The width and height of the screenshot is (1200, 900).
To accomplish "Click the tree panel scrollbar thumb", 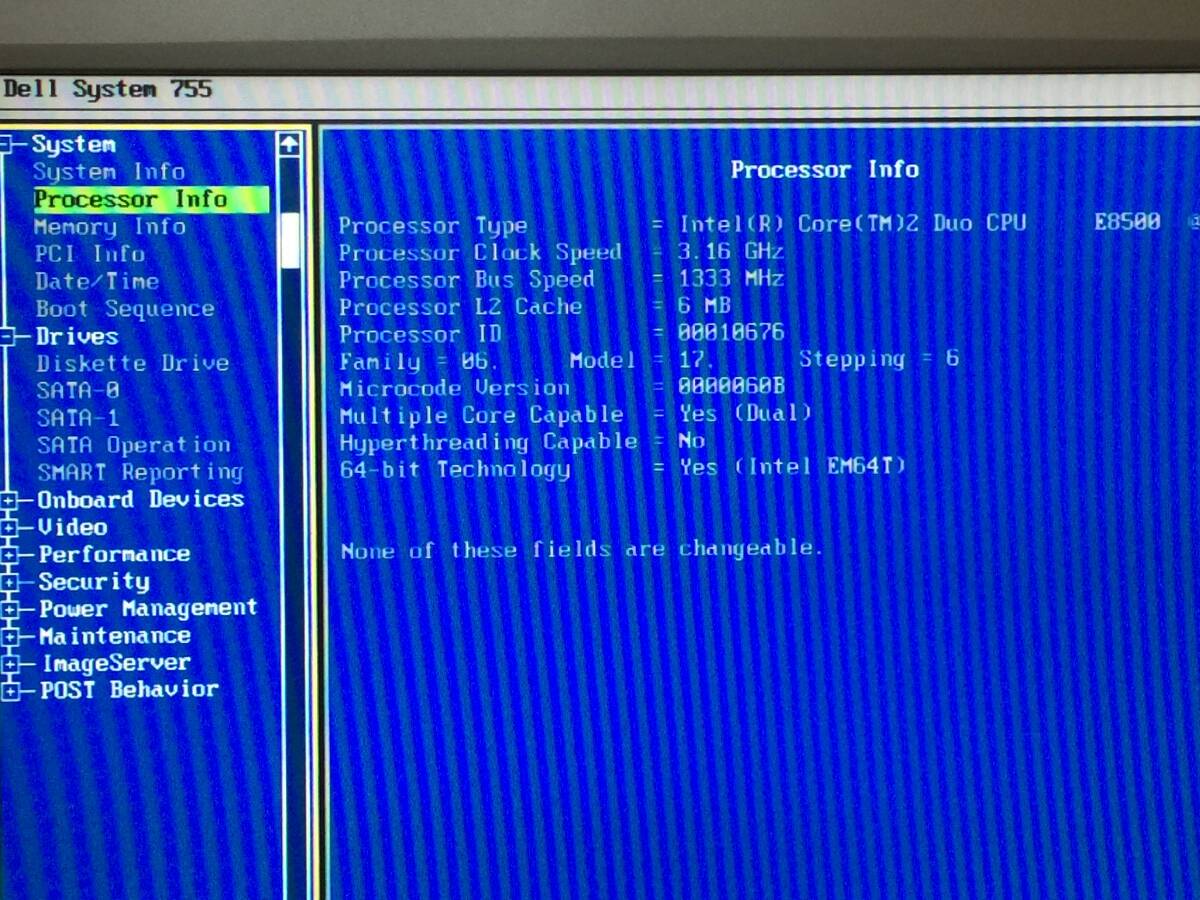I will tap(290, 240).
